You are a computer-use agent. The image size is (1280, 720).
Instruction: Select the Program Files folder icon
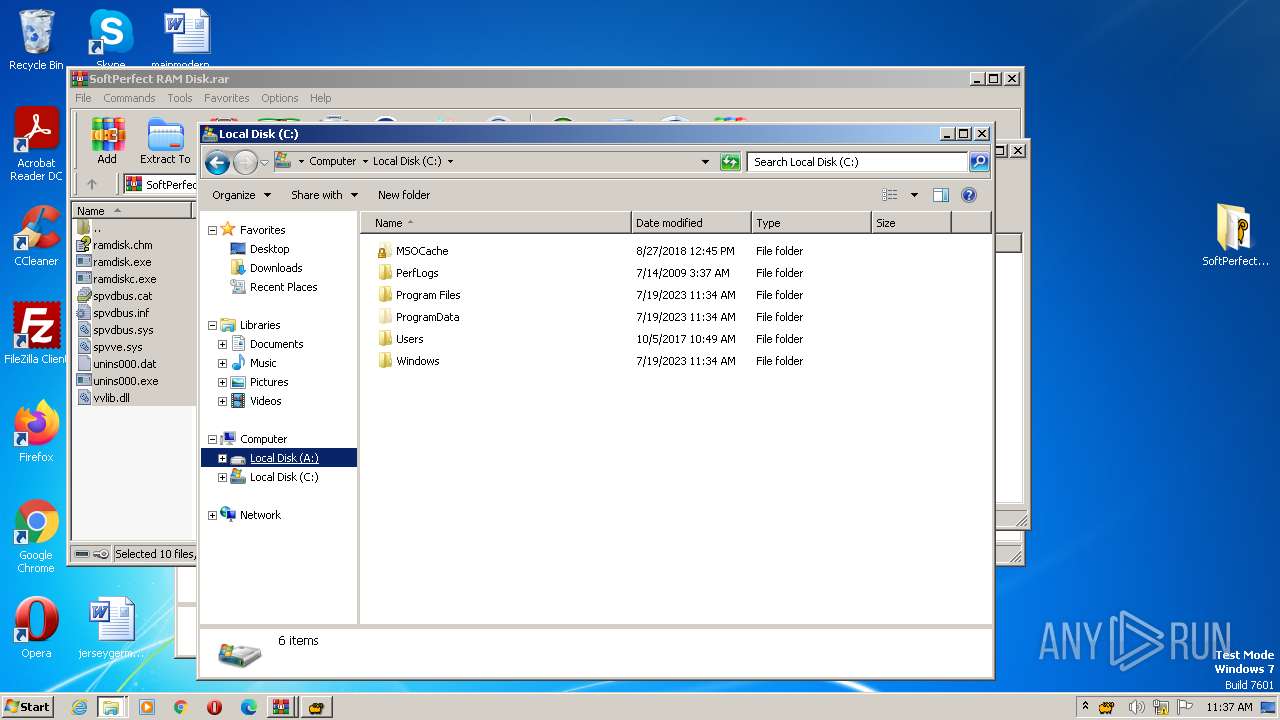tap(385, 295)
